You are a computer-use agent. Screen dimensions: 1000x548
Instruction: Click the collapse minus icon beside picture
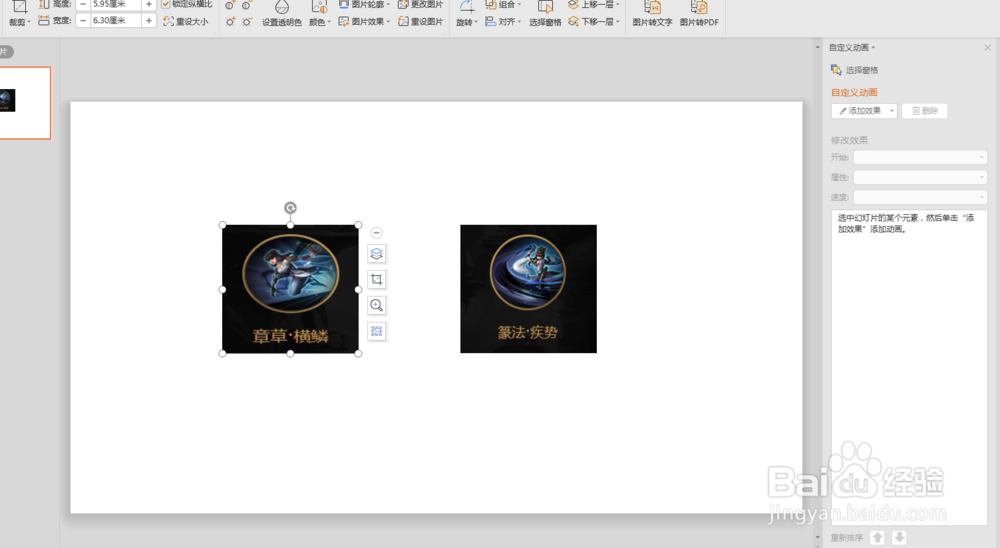(x=376, y=233)
